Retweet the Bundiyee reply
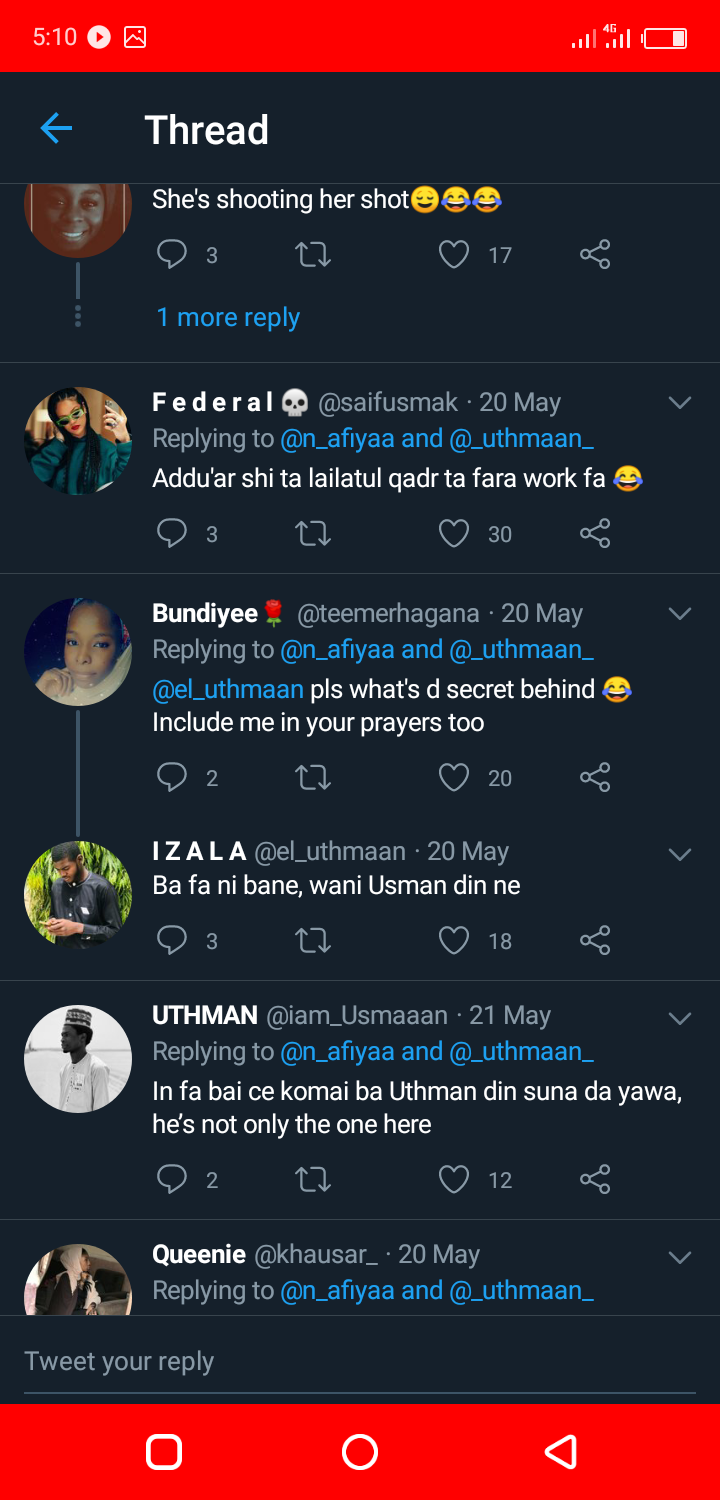Image resolution: width=720 pixels, height=1500 pixels. pyautogui.click(x=313, y=778)
